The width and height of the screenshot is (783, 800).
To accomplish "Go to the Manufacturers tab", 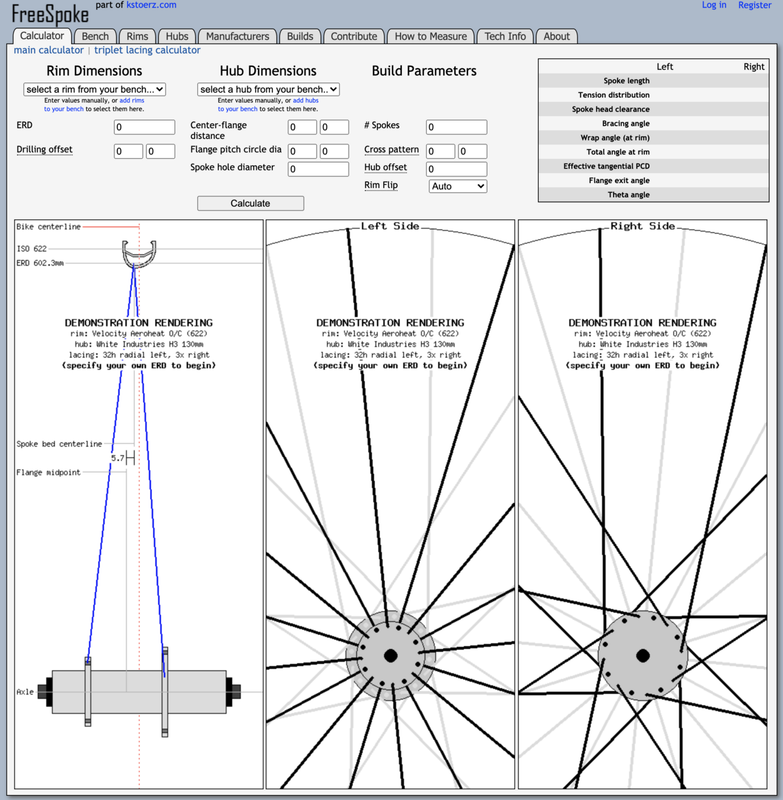I will pyautogui.click(x=237, y=36).
